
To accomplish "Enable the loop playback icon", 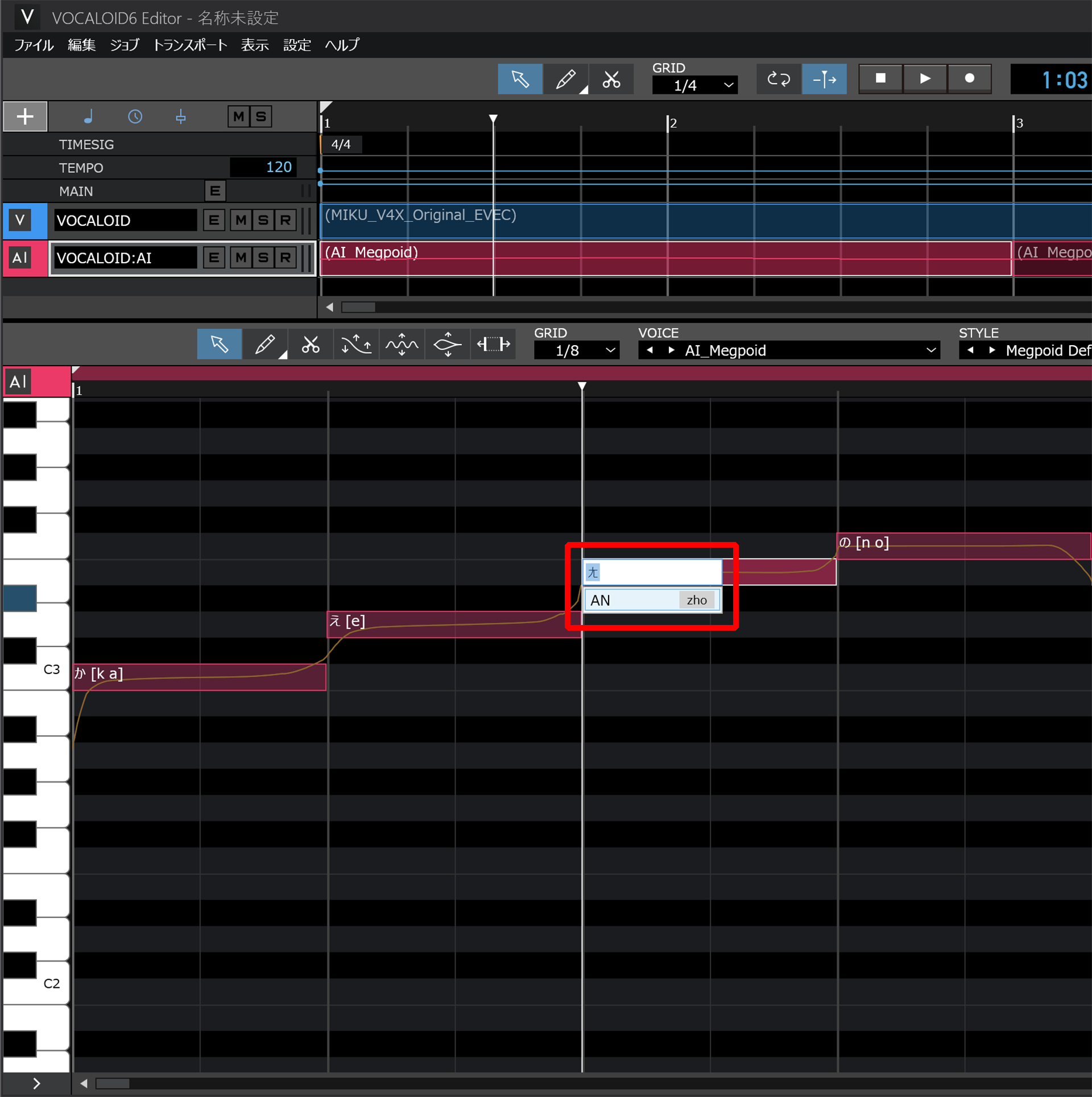I will pyautogui.click(x=778, y=78).
